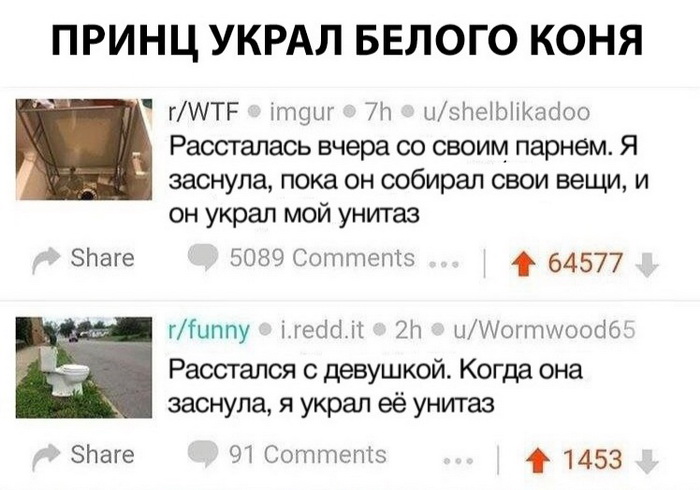
Task: Click the share arrow on the second post
Action: [46, 457]
